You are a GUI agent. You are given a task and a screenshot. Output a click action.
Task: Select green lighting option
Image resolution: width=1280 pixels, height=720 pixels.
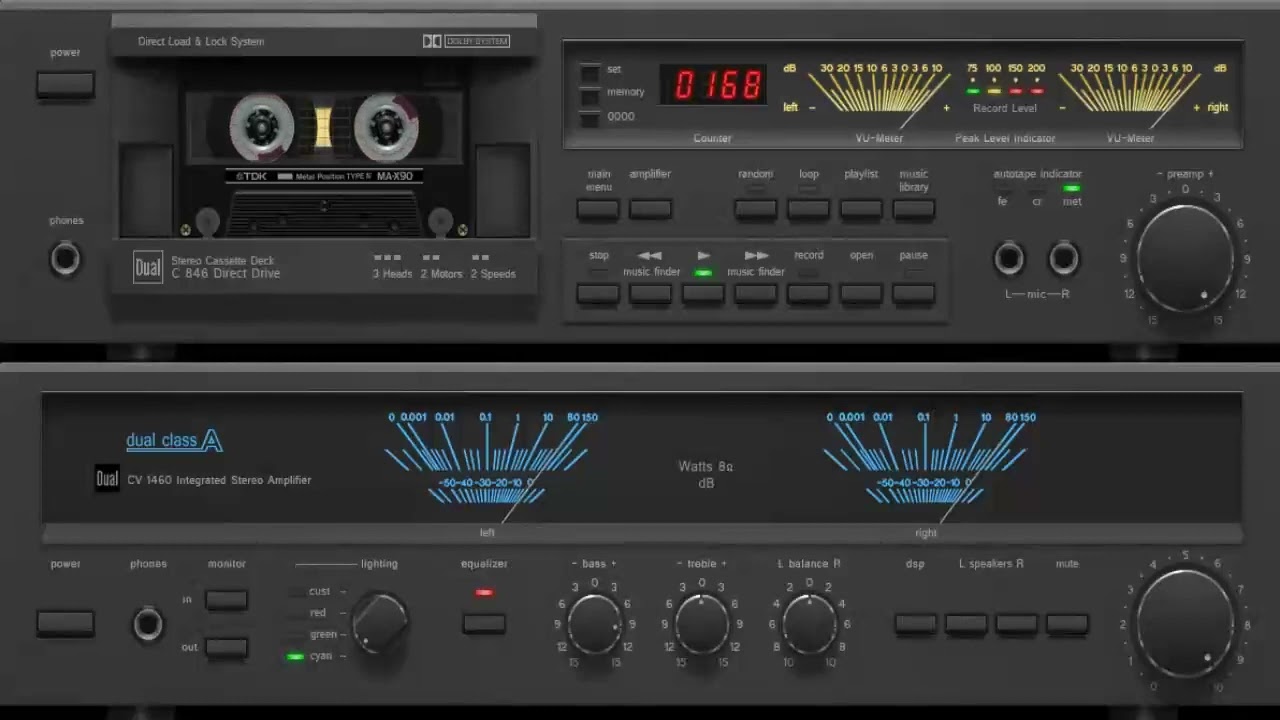[323, 635]
